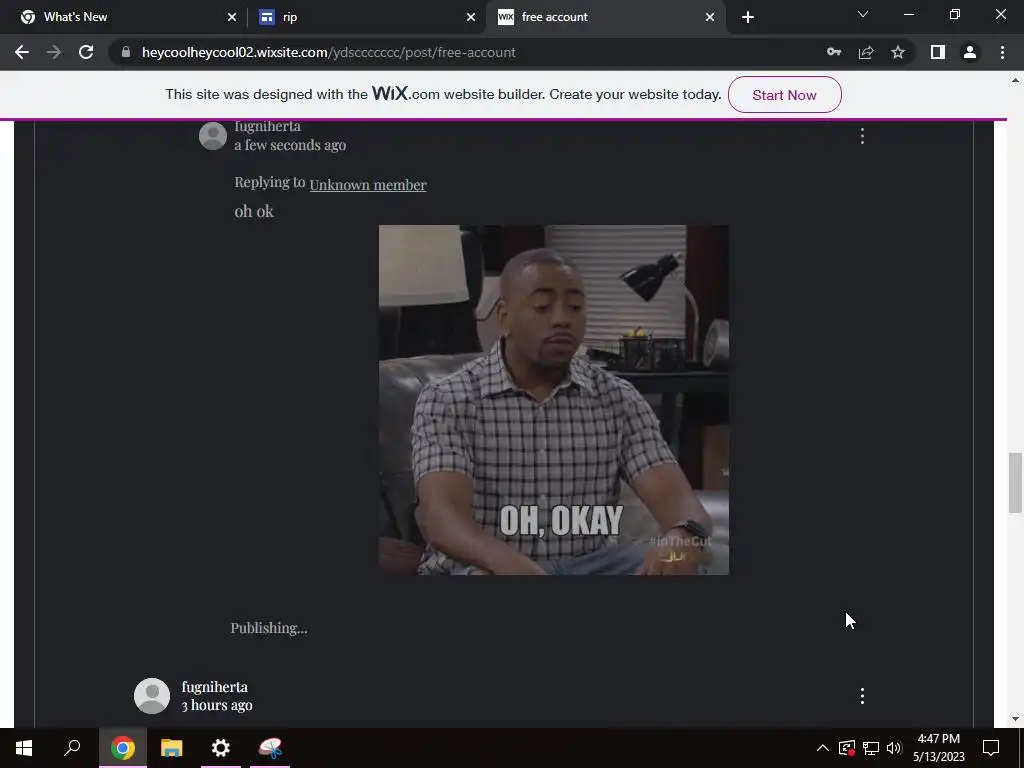Image resolution: width=1024 pixels, height=768 pixels.
Task: Open Snipping tool taskbar icon
Action: [x=270, y=748]
